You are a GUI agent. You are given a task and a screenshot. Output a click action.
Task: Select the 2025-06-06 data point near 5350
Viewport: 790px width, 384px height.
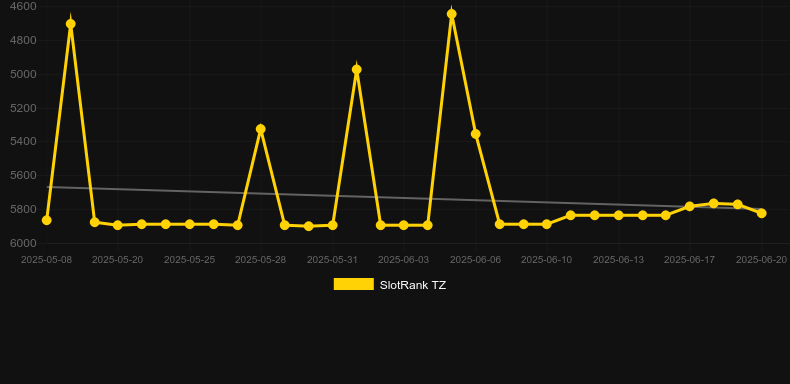tap(475, 134)
